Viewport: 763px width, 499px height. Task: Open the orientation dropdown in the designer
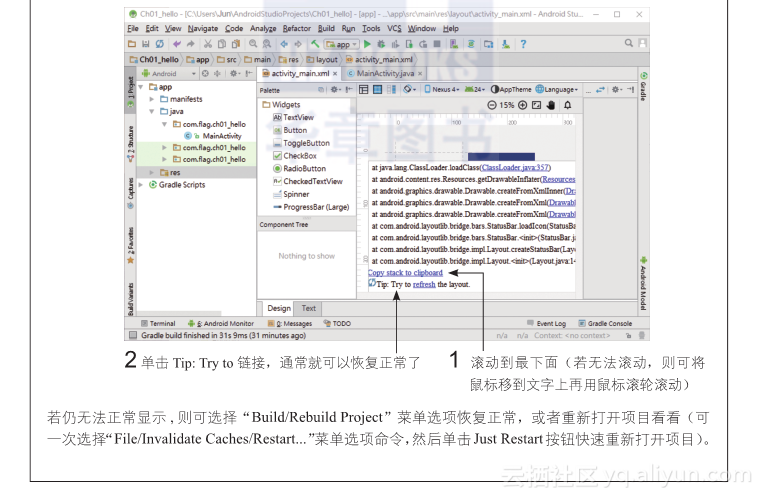[x=409, y=90]
